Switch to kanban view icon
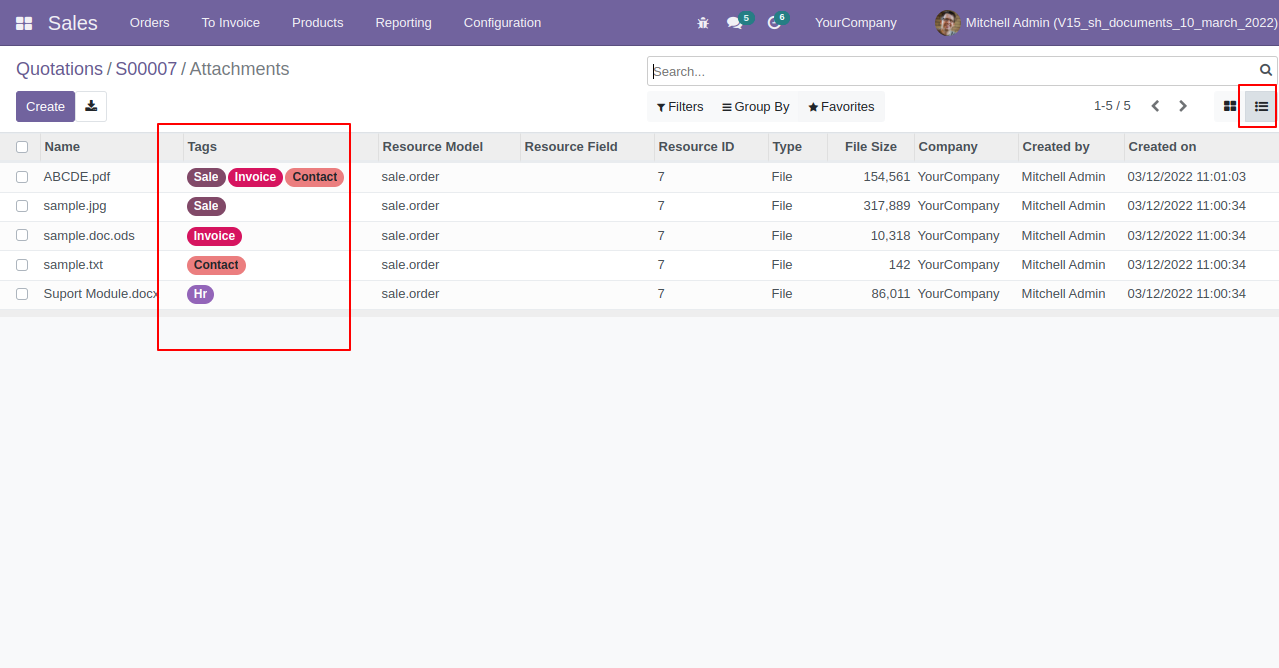The width and height of the screenshot is (1279, 668). [1230, 106]
